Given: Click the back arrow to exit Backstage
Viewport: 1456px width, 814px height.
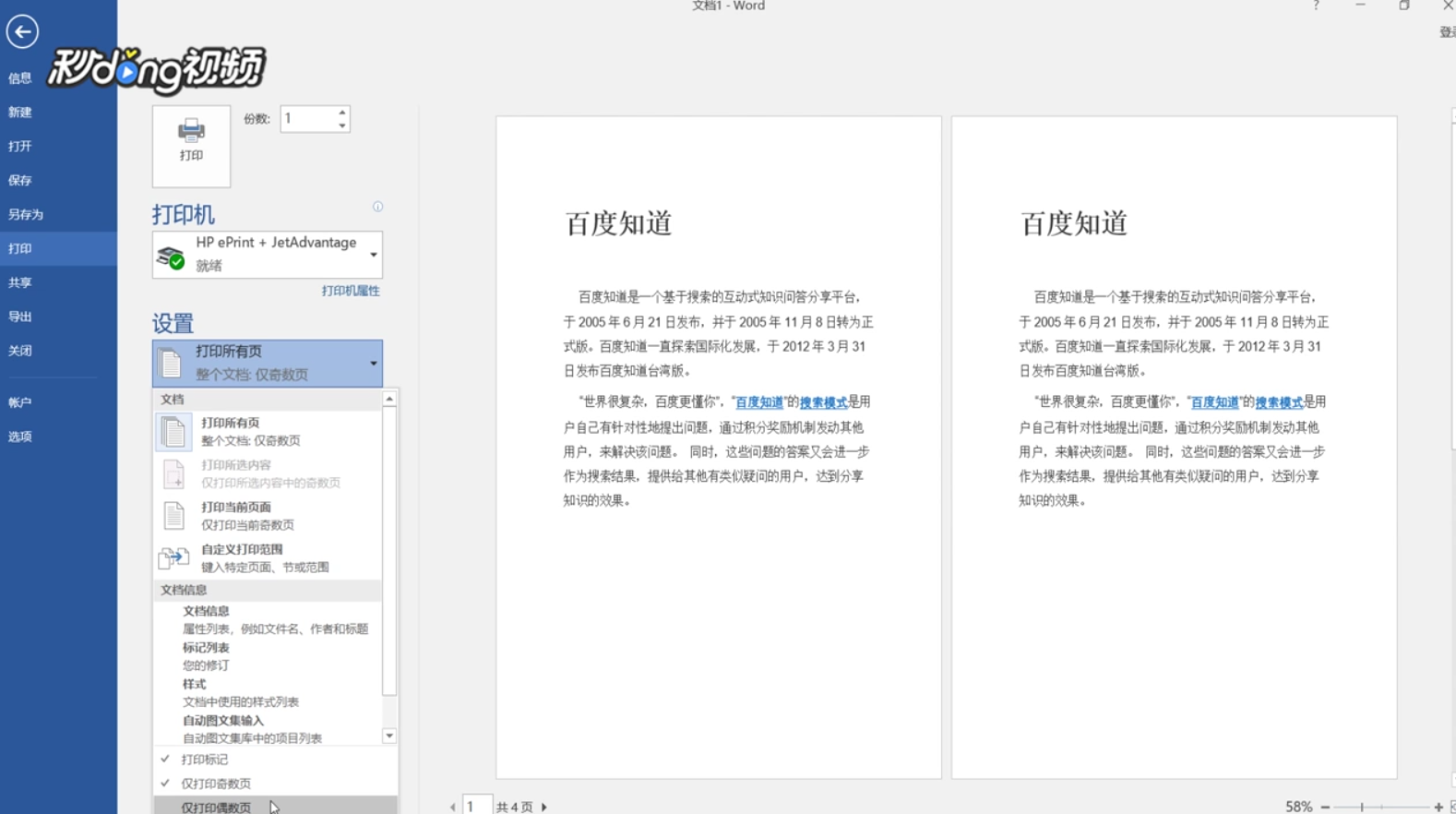Looking at the screenshot, I should click(x=22, y=31).
